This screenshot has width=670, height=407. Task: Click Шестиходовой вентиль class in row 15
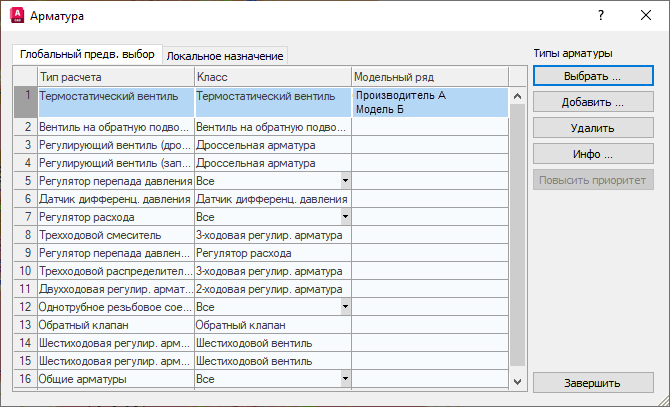(x=273, y=361)
